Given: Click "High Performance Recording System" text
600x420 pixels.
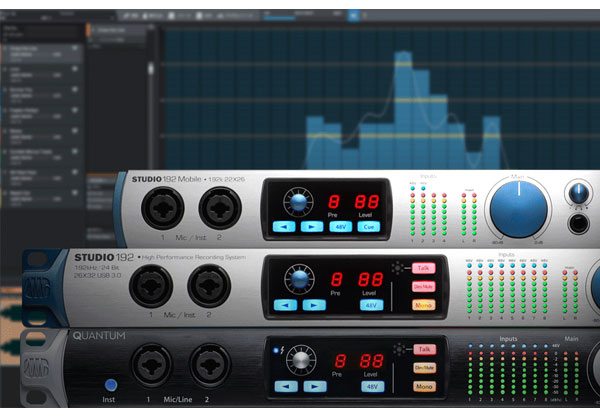Looking at the screenshot, I should point(194,257).
